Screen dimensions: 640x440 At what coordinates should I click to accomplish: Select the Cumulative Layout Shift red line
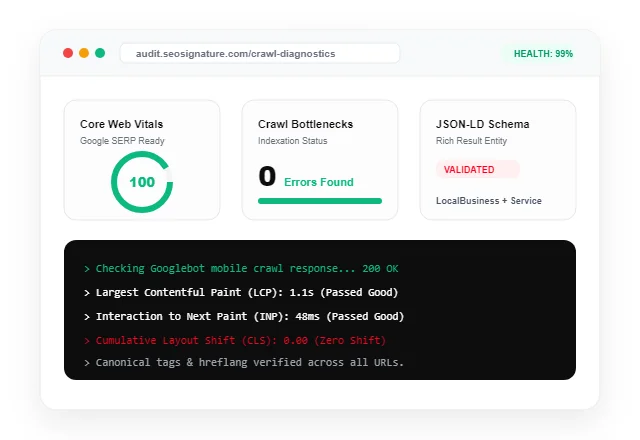click(x=235, y=340)
